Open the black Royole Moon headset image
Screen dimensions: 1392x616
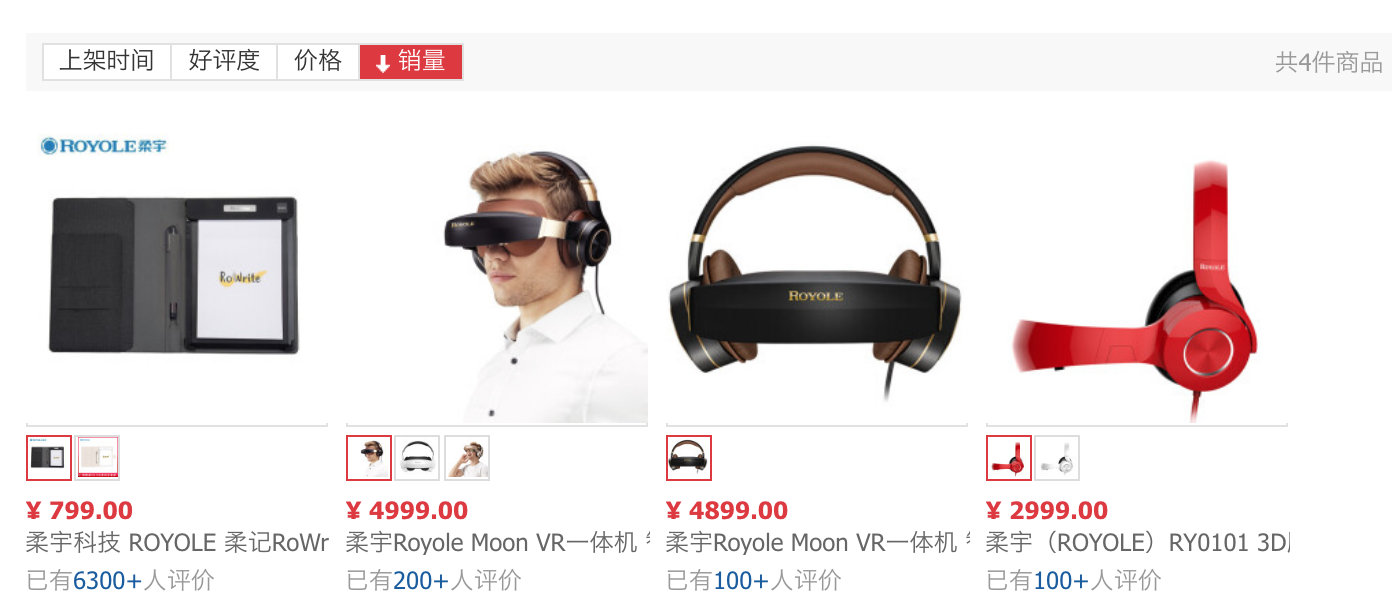click(x=817, y=272)
